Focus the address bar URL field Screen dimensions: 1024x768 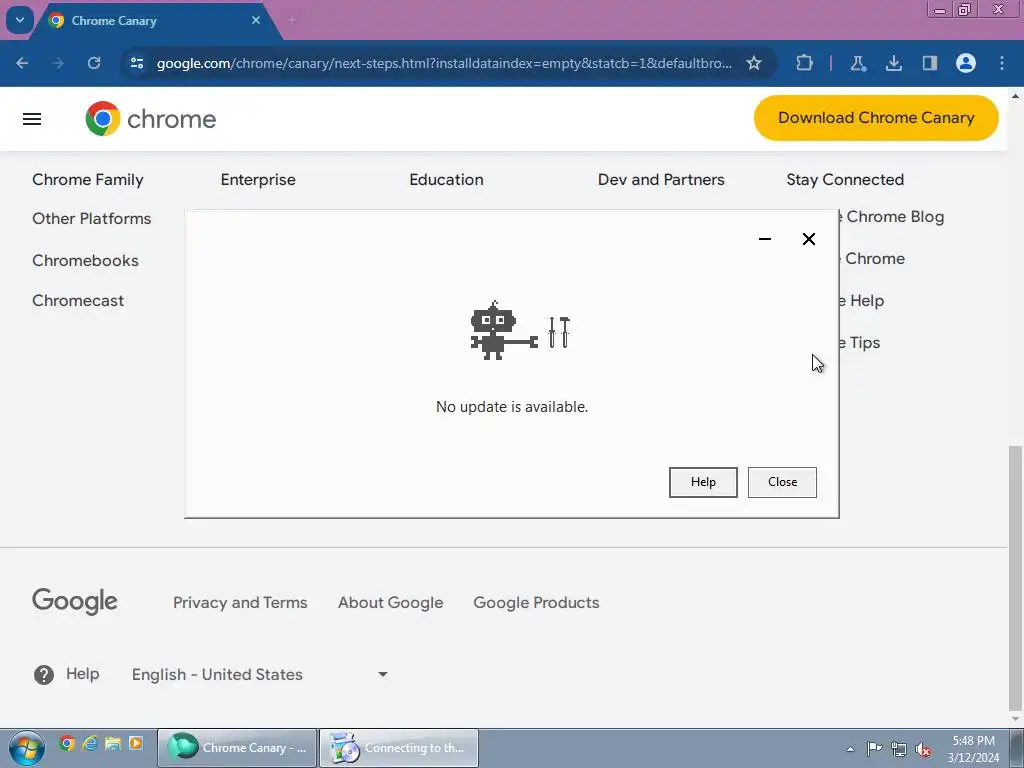[444, 63]
